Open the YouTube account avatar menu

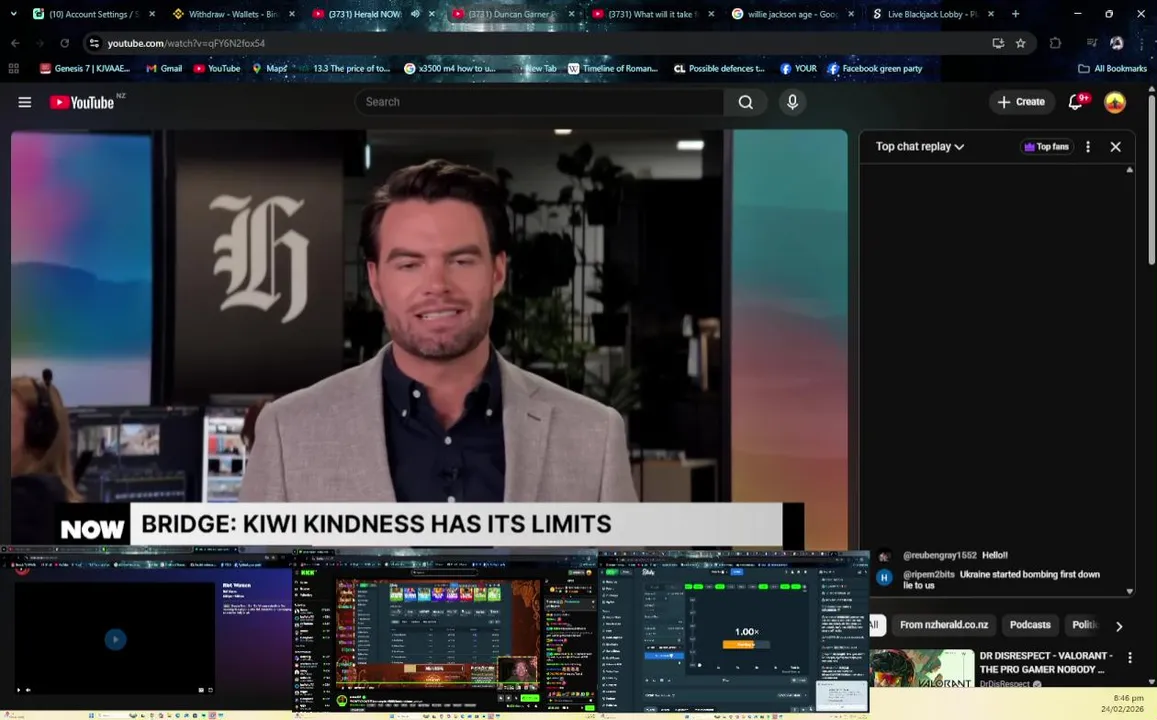(x=1115, y=102)
